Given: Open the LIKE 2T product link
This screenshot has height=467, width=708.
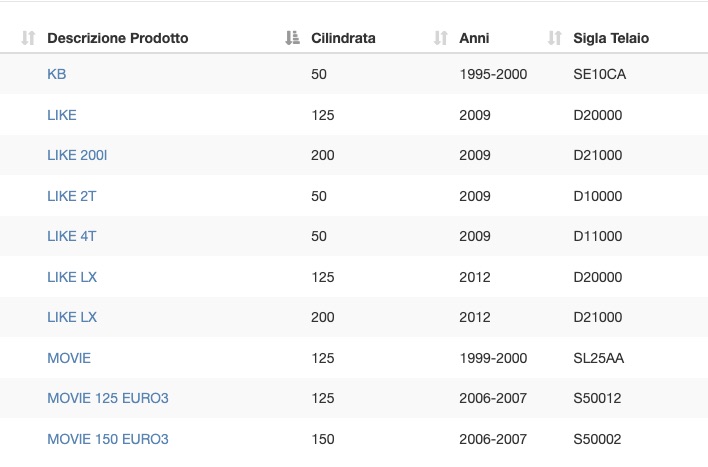Looking at the screenshot, I should click(x=71, y=196).
